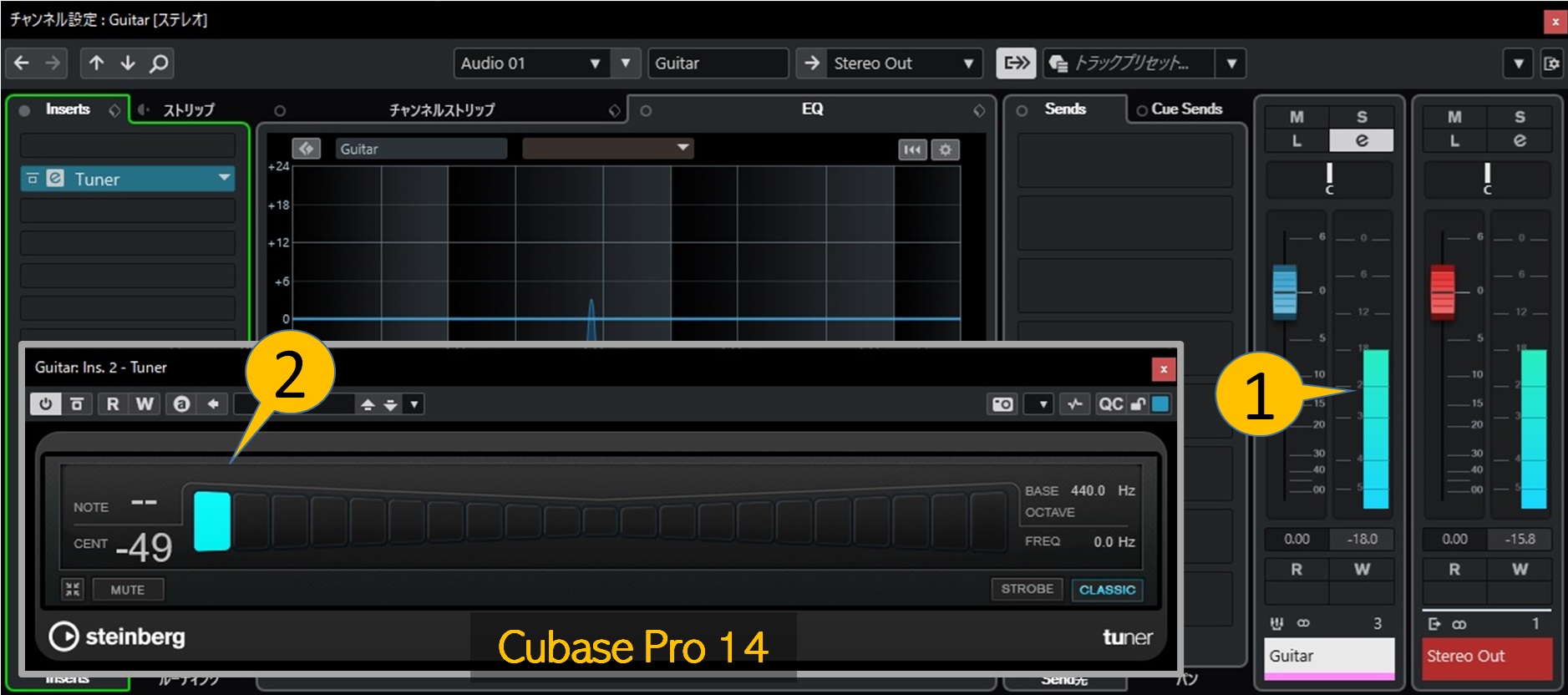Enable W automation in Tuner window

[145, 404]
